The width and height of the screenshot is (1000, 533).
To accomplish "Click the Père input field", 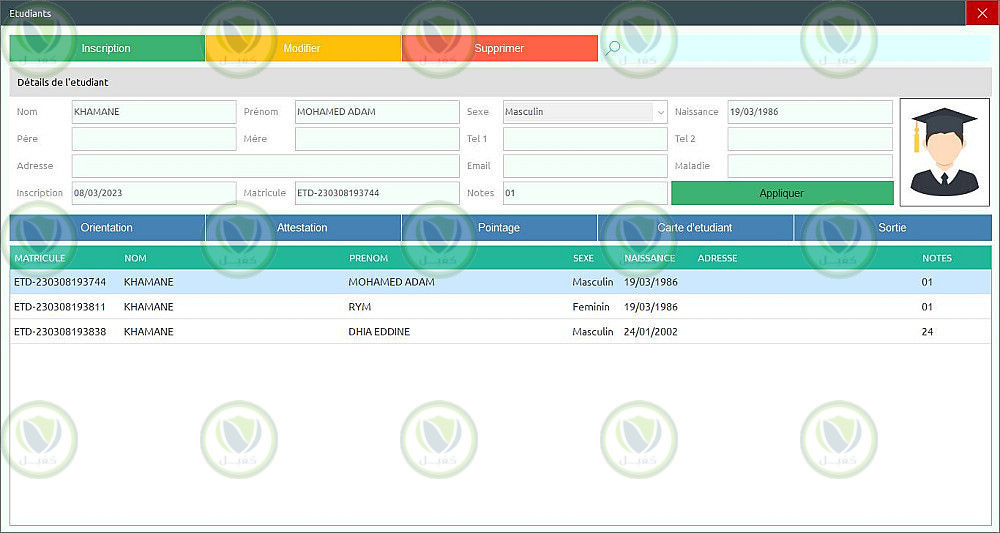I will pyautogui.click(x=154, y=139).
